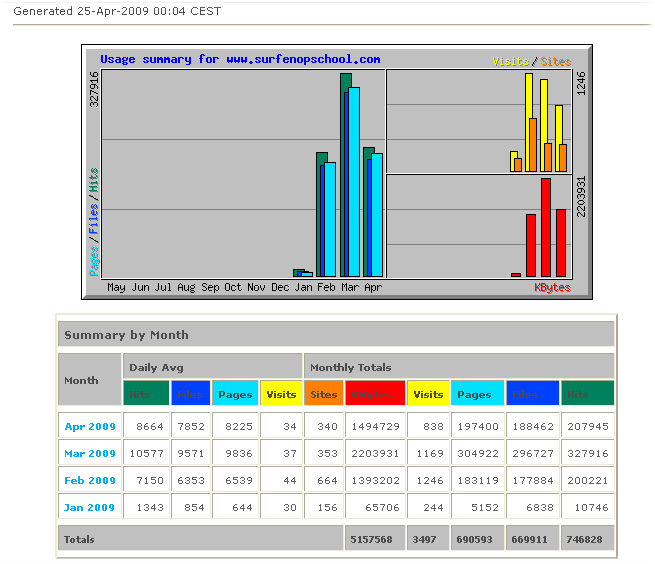Click the 'Visits' legend label on chart

511,61
